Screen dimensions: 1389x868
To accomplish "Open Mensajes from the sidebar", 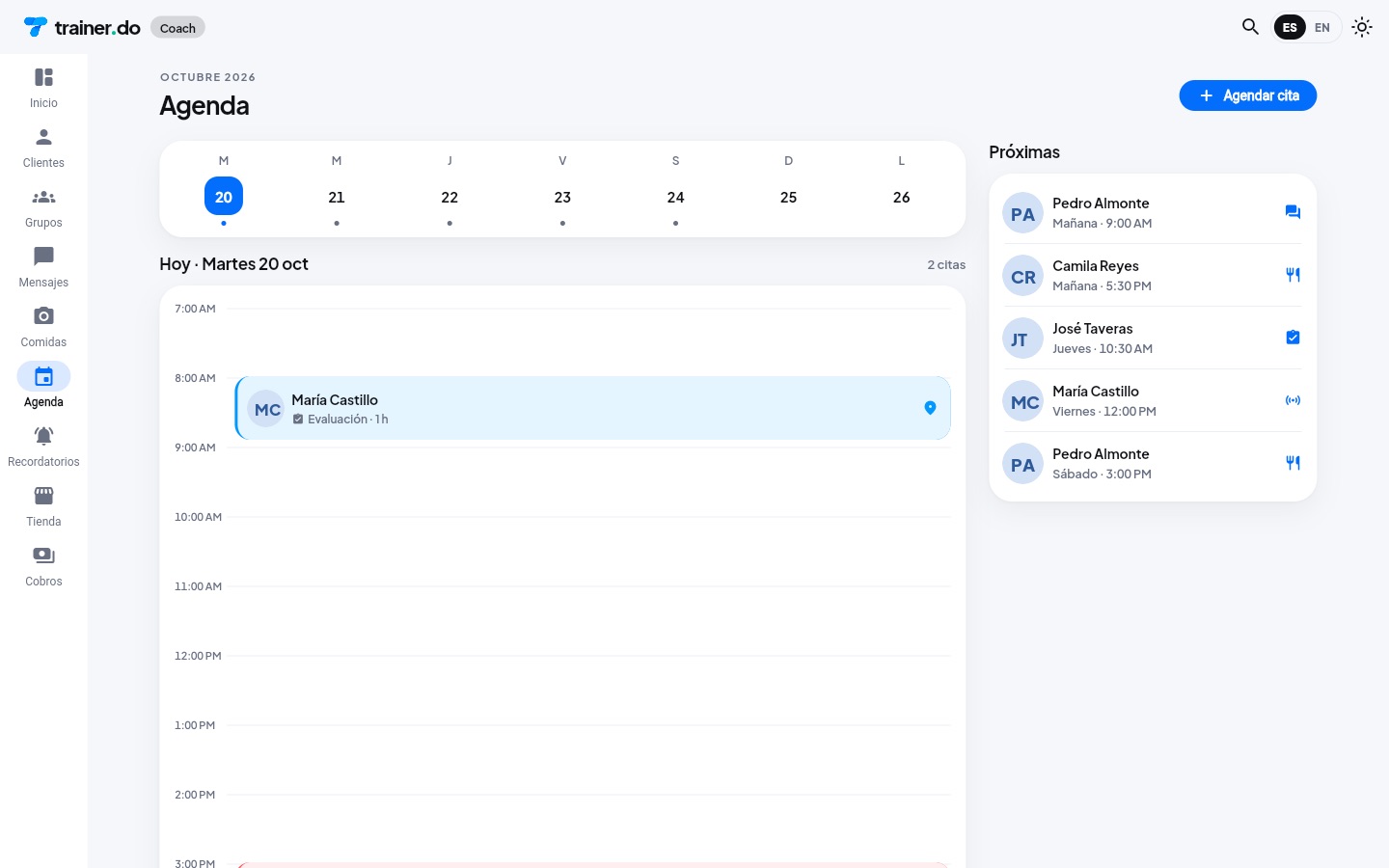I will (x=43, y=267).
